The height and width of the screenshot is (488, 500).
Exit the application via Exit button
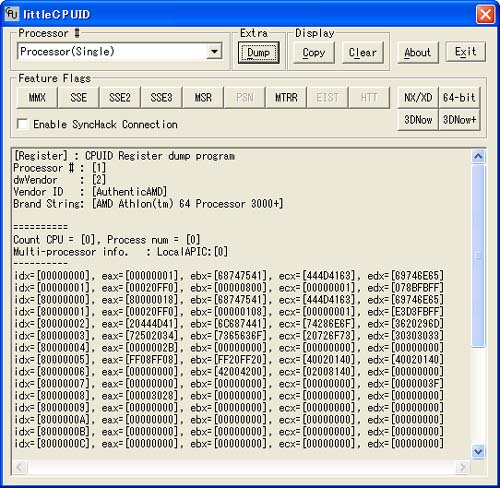click(466, 52)
